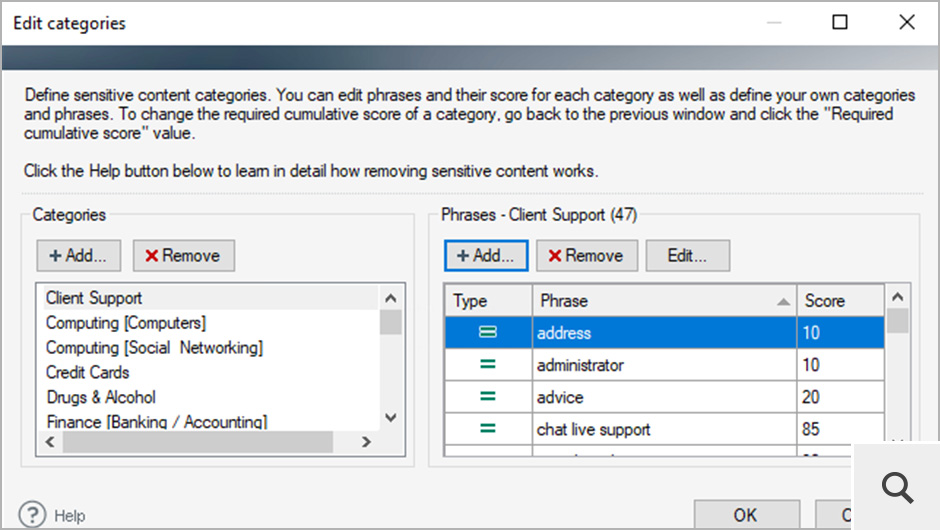The width and height of the screenshot is (940, 530).
Task: Select the chat live support phrase
Action: (x=664, y=429)
